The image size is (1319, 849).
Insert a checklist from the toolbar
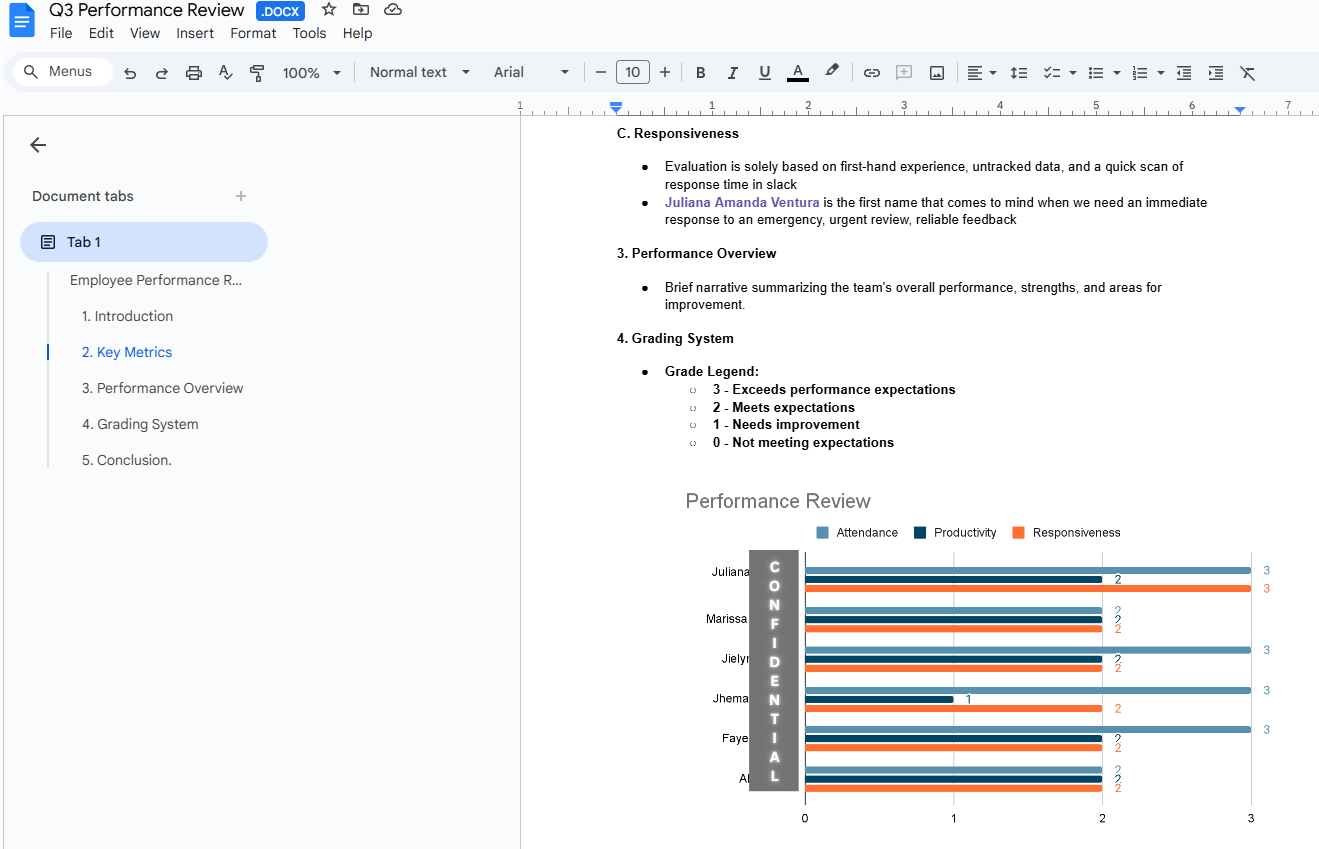[x=1051, y=73]
